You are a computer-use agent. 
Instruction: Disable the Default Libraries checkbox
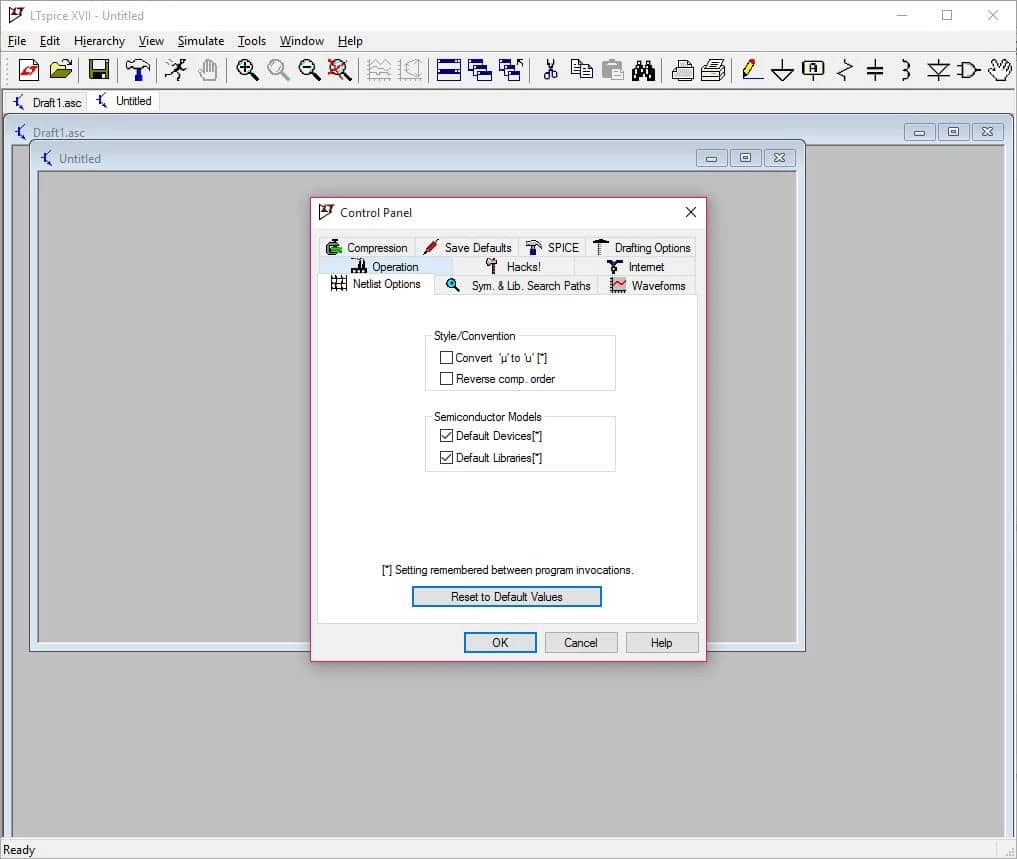(x=447, y=458)
